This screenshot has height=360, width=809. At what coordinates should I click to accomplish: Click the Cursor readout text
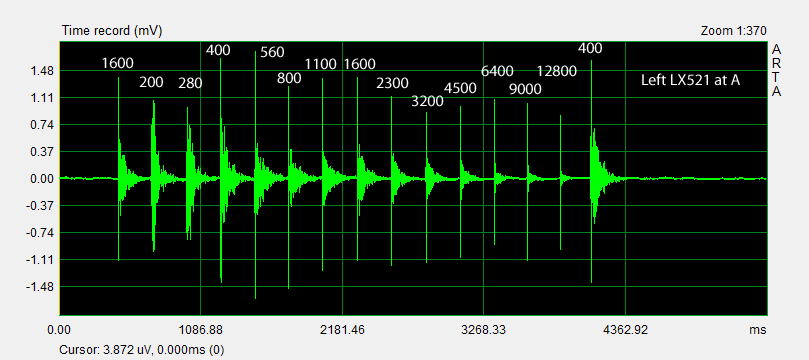pyautogui.click(x=142, y=350)
